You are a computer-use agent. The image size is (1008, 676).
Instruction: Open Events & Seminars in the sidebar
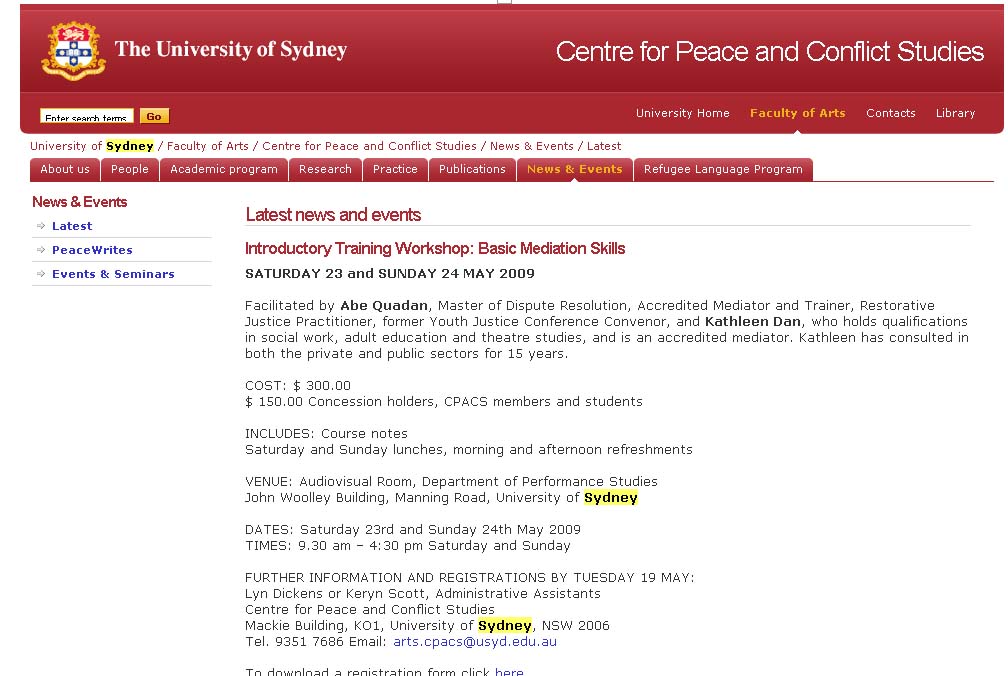113,274
